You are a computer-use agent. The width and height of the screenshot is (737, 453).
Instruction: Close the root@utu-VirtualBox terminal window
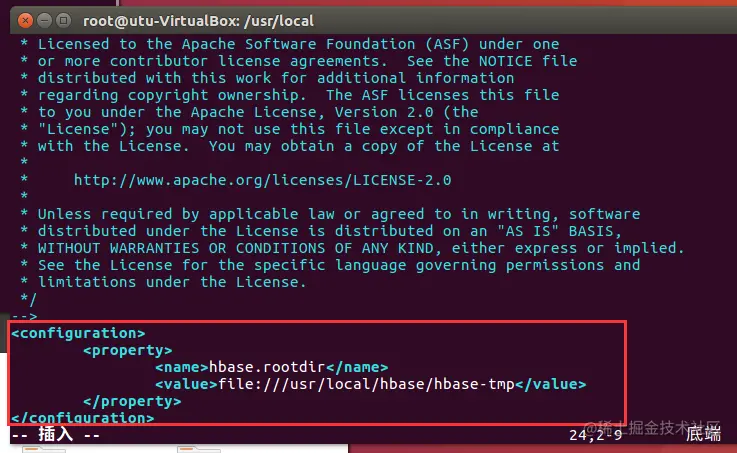(25, 21)
